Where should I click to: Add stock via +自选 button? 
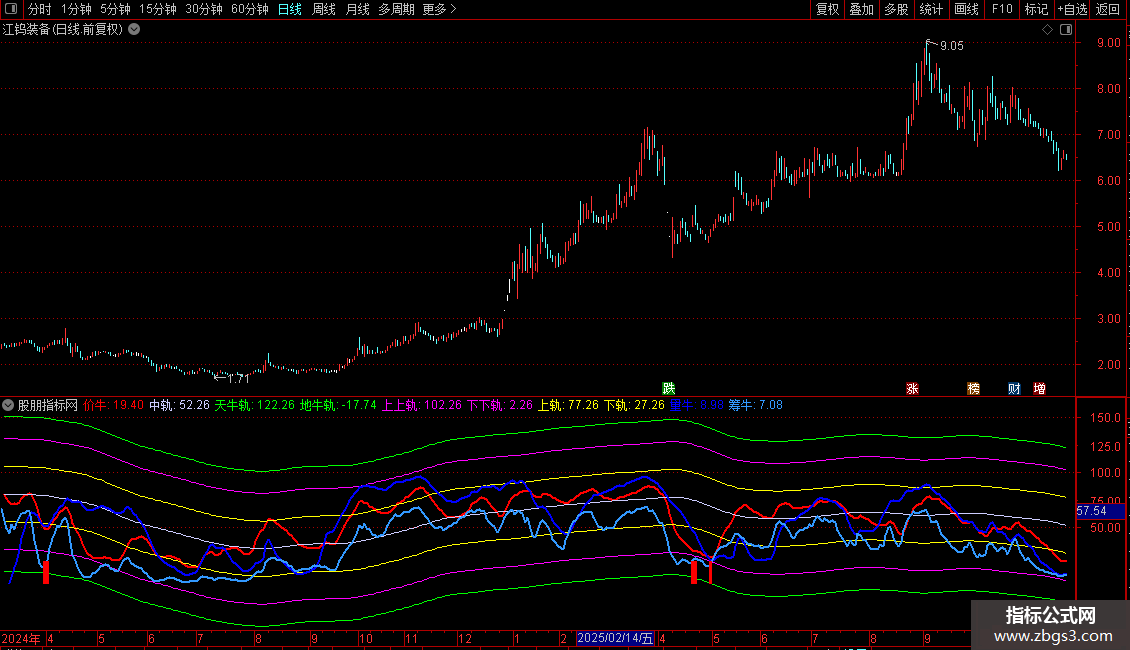1071,10
